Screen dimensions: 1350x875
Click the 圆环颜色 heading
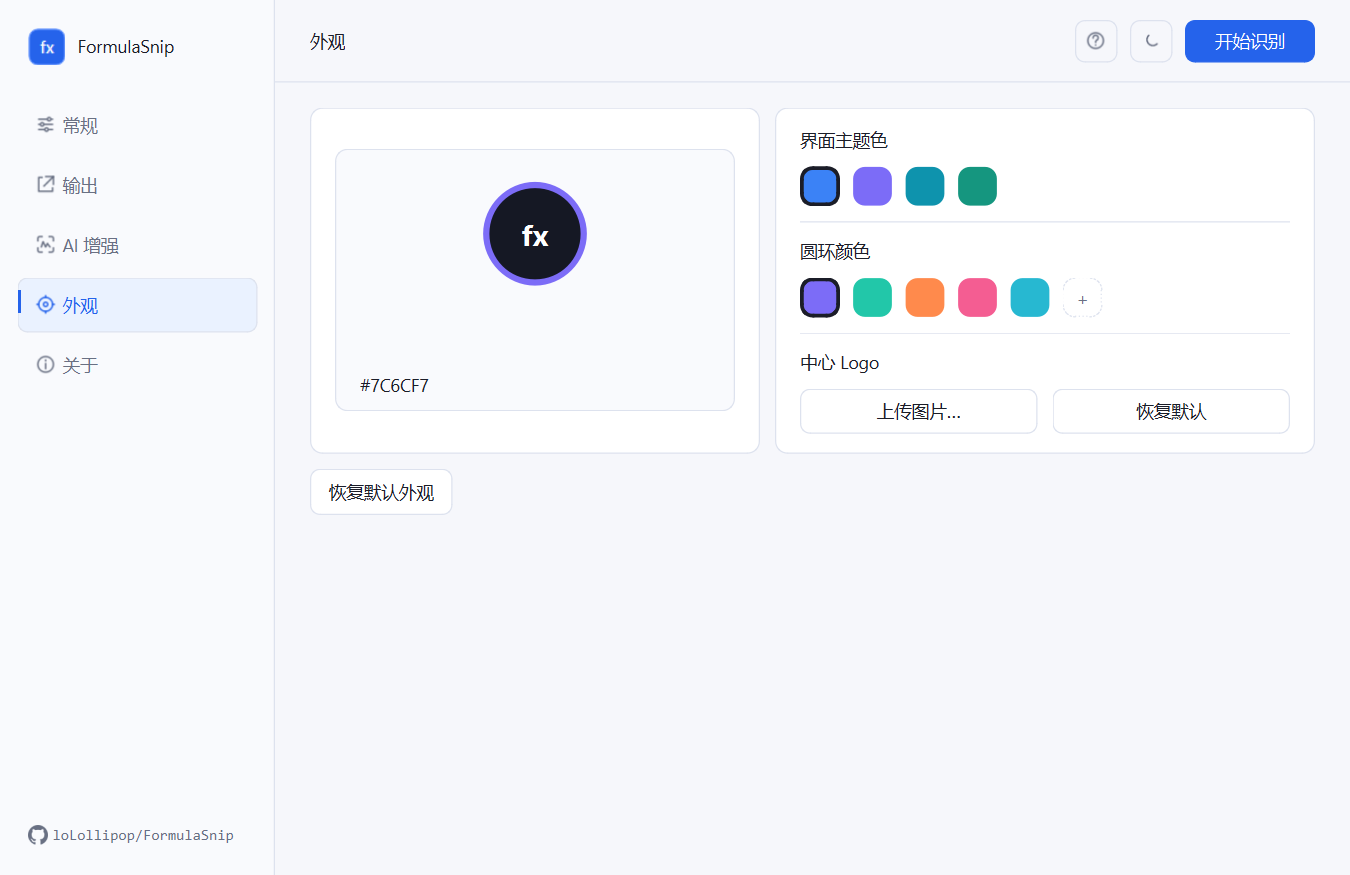pos(835,252)
